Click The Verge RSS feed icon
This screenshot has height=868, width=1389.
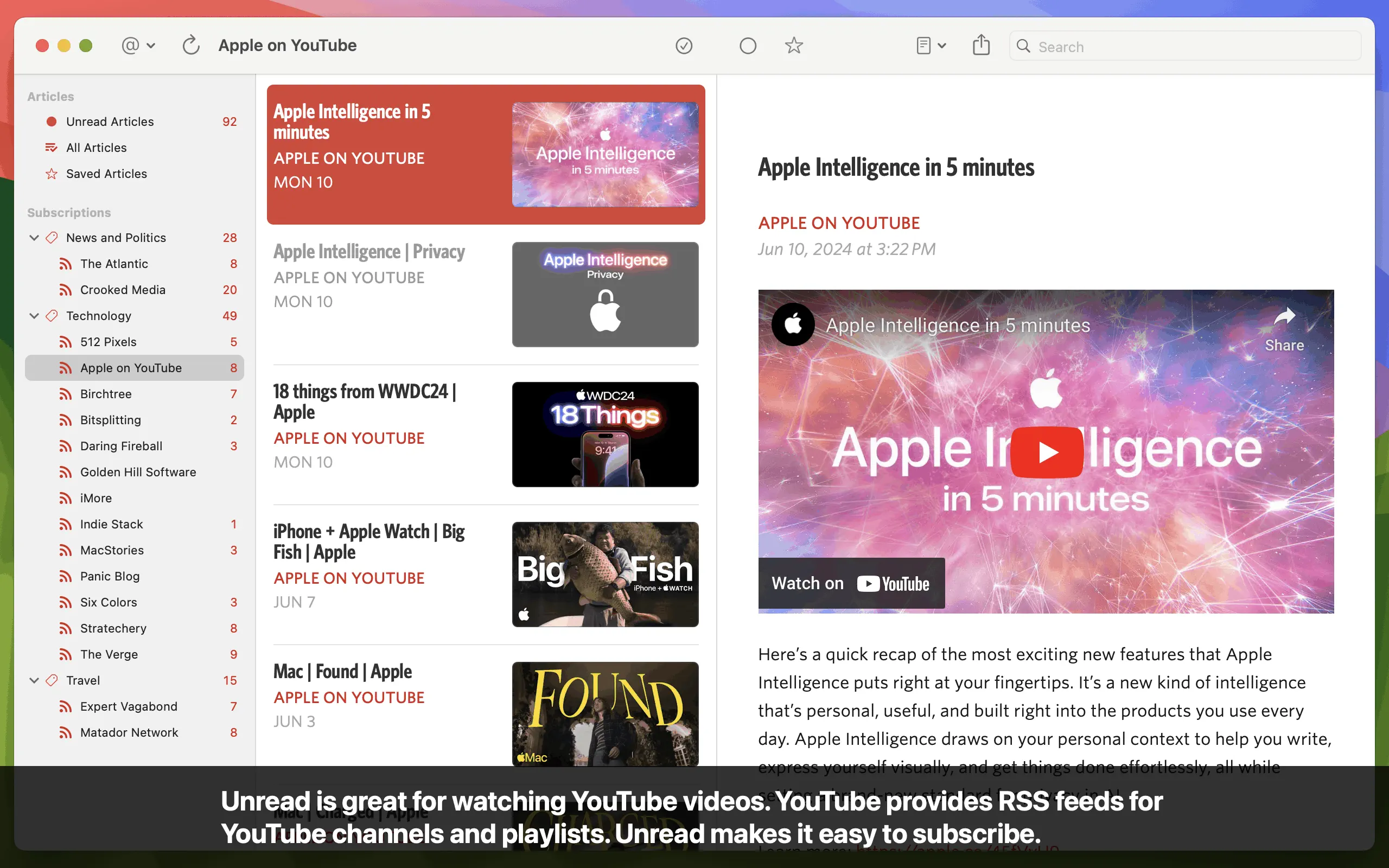(x=66, y=654)
